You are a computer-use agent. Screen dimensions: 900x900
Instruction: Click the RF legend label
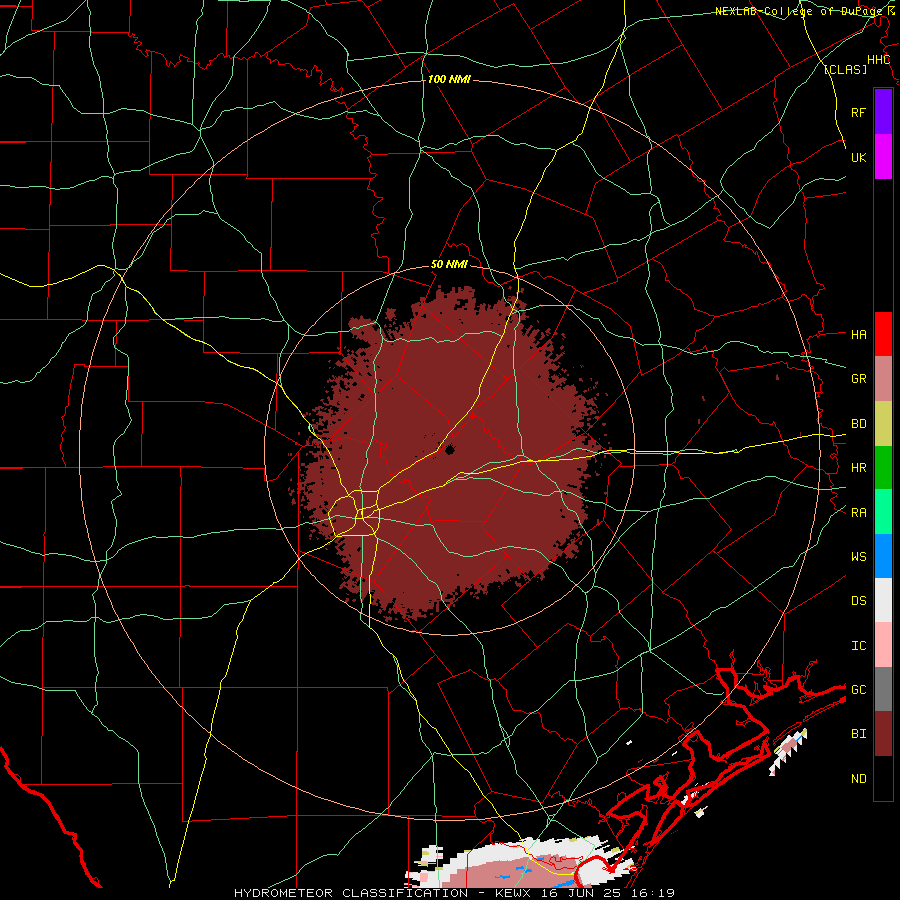(858, 112)
